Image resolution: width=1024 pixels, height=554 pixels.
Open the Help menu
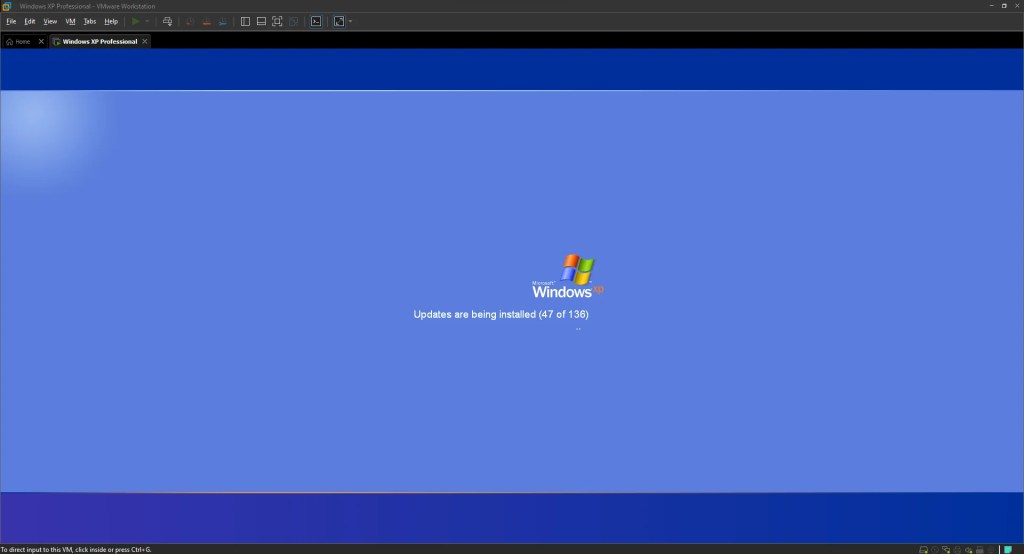pyautogui.click(x=111, y=22)
